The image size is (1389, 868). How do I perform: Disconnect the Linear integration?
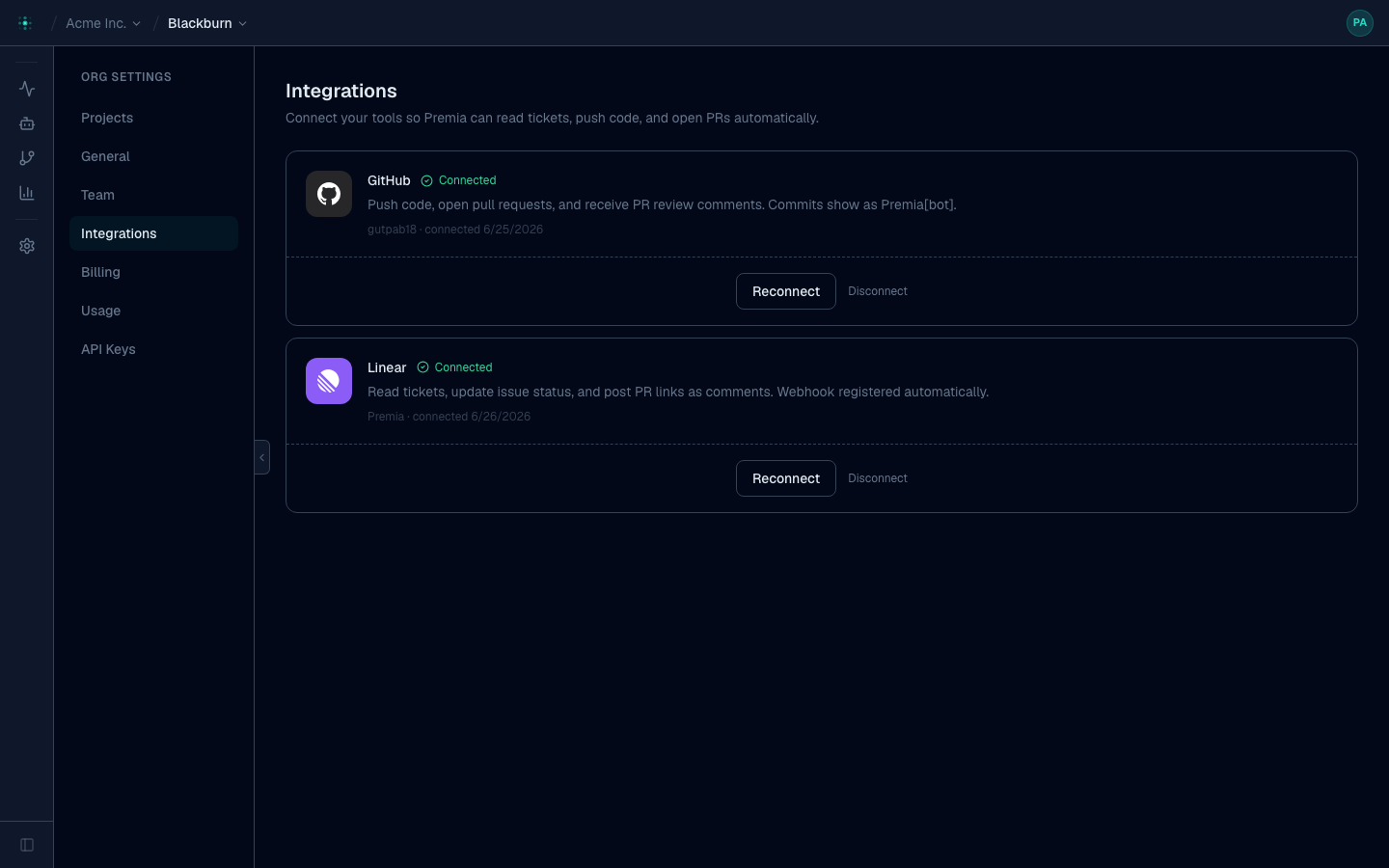click(878, 478)
